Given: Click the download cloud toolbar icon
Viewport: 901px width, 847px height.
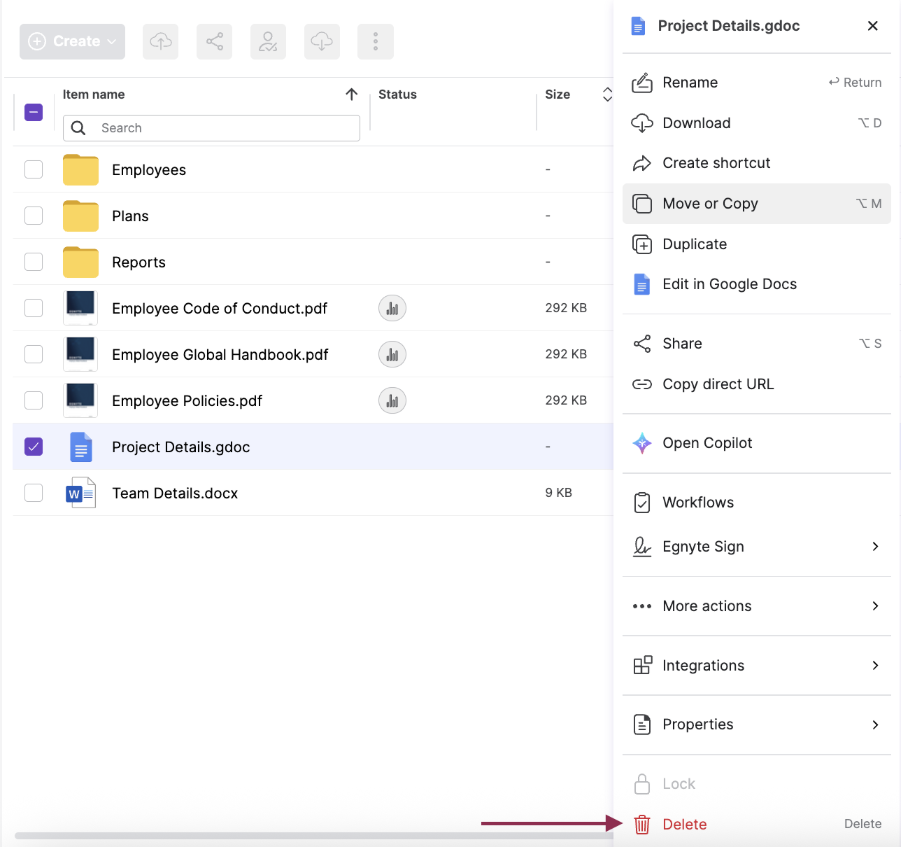Looking at the screenshot, I should coord(321,41).
